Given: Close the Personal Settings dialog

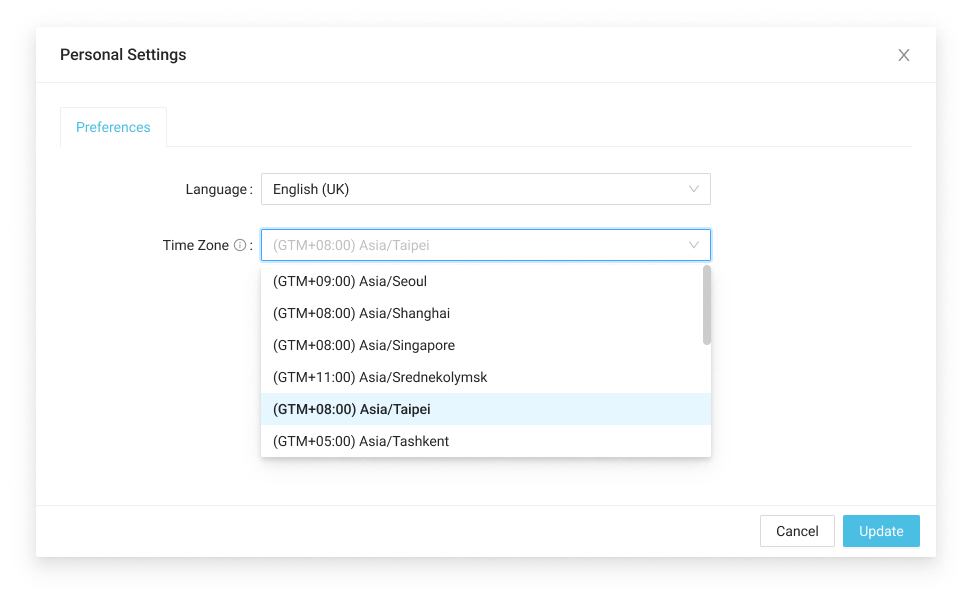Looking at the screenshot, I should tap(903, 55).
